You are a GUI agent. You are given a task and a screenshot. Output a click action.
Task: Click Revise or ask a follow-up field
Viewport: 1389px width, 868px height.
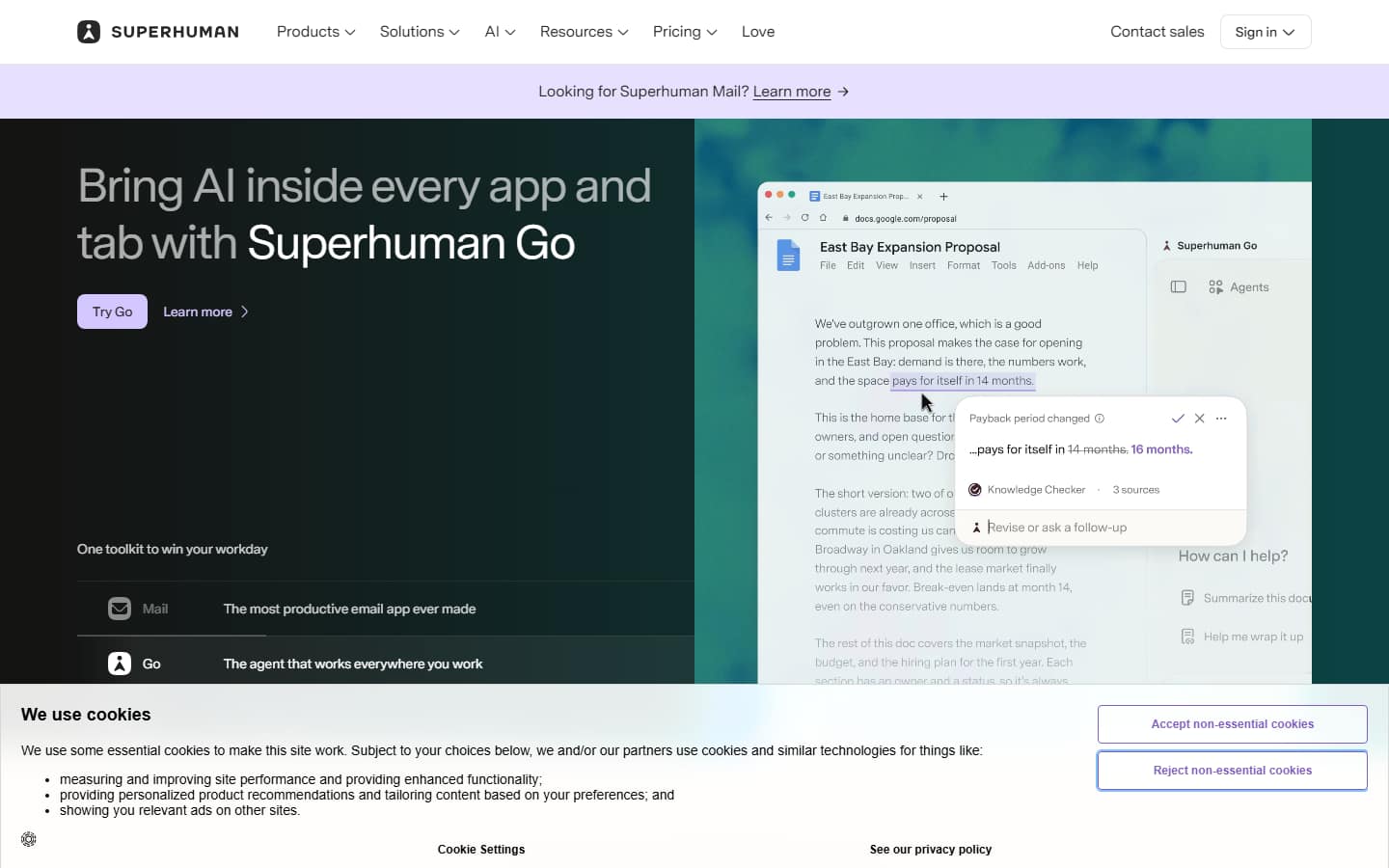click(x=1101, y=528)
